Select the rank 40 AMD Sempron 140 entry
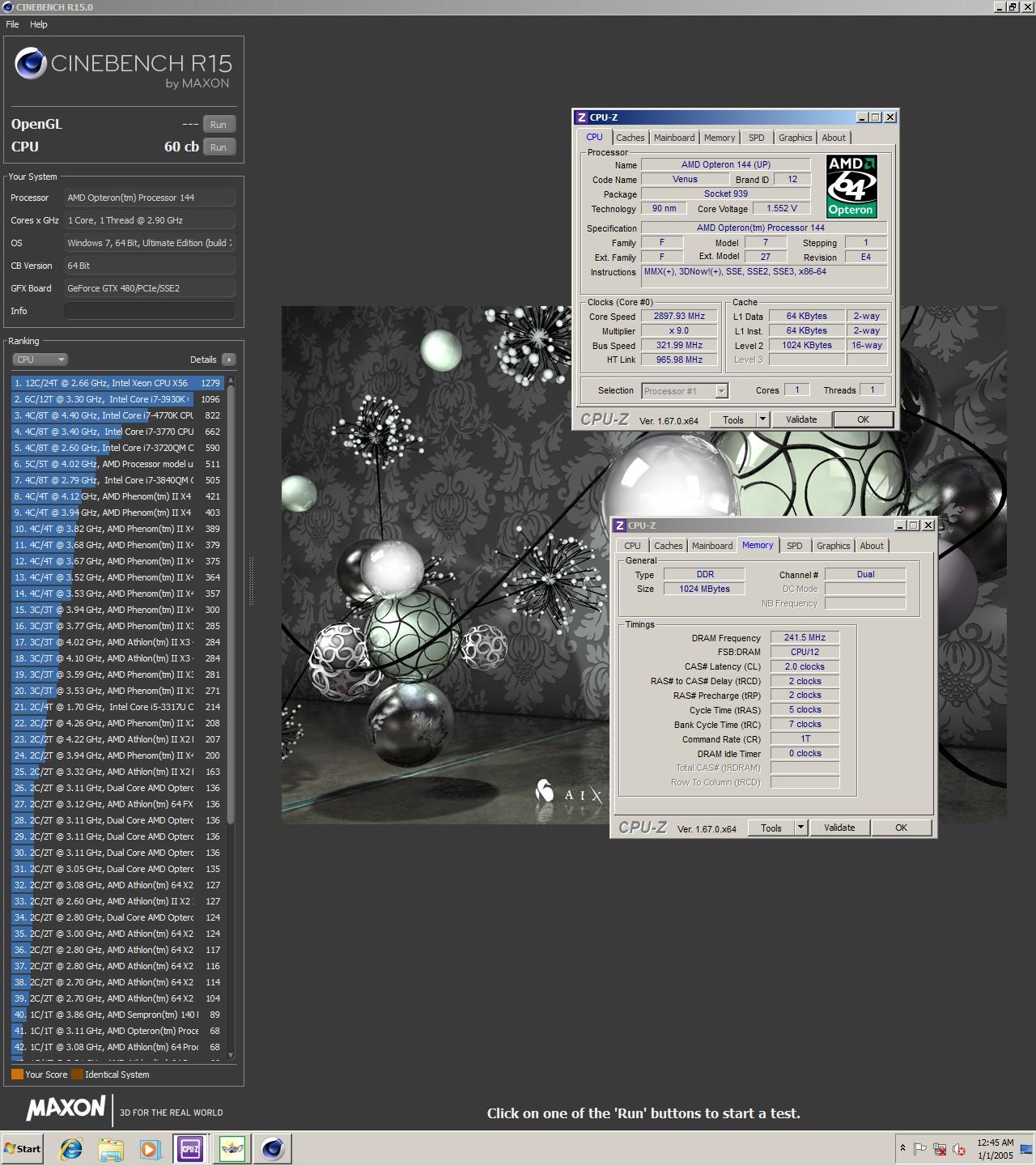 coord(117,1015)
